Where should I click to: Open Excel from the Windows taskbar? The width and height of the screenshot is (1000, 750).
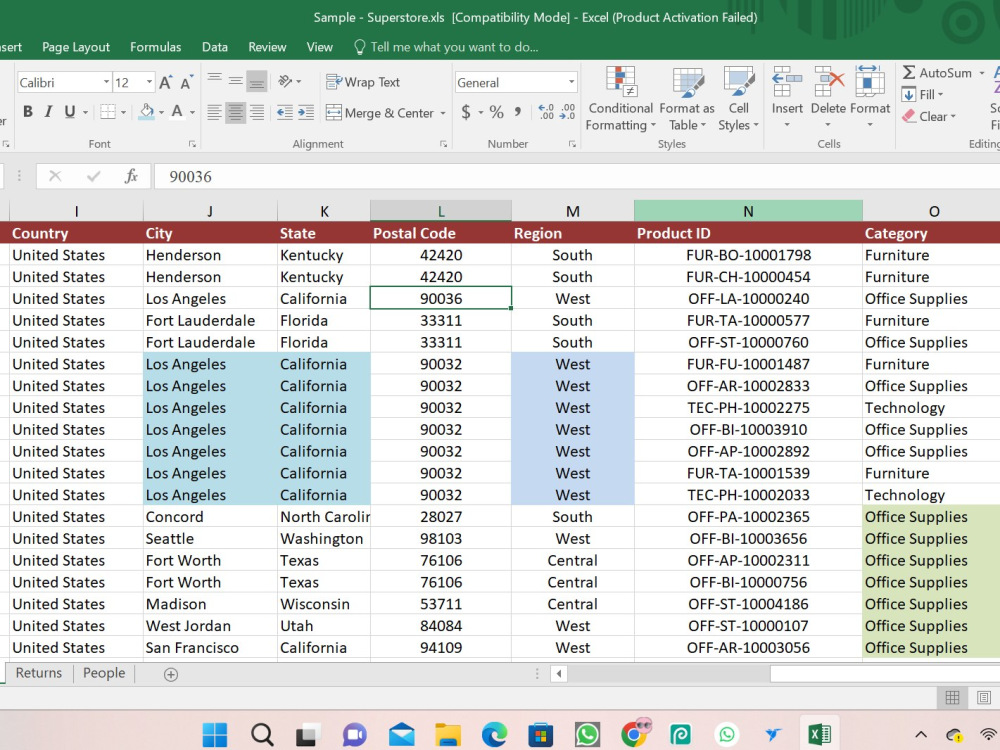(819, 735)
